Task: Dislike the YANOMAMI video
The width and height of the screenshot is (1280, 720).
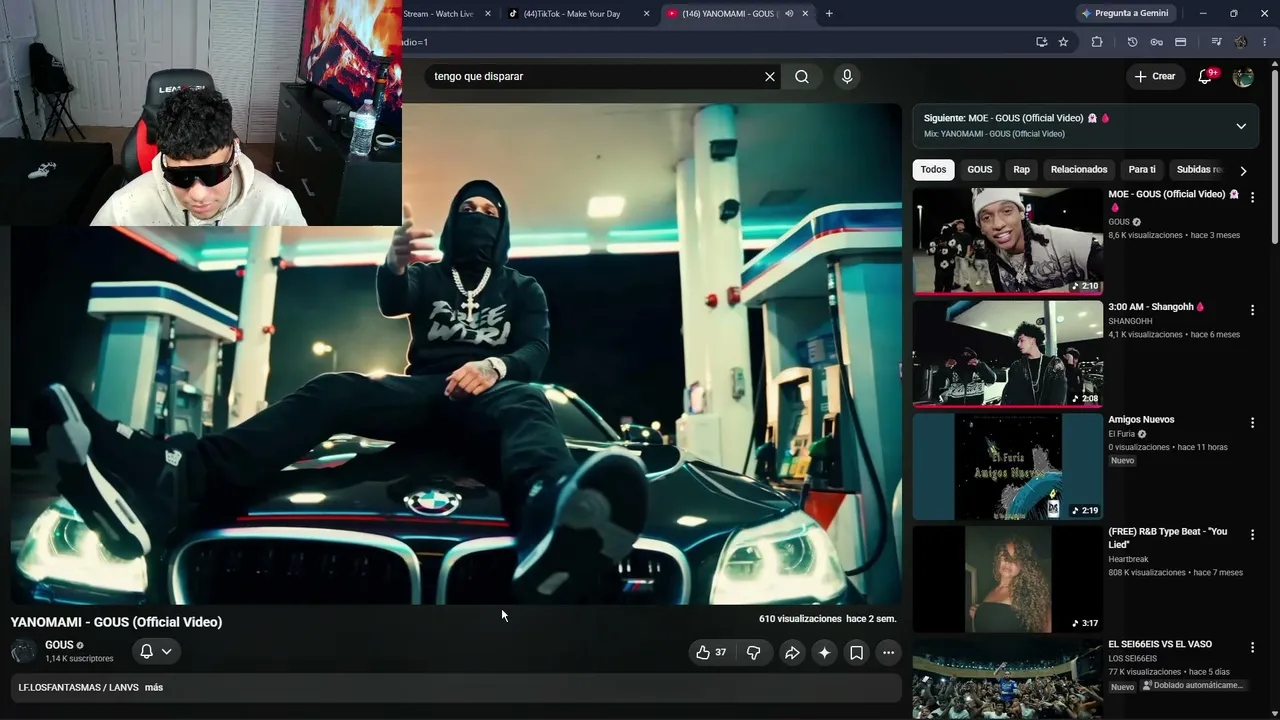Action: (x=753, y=653)
